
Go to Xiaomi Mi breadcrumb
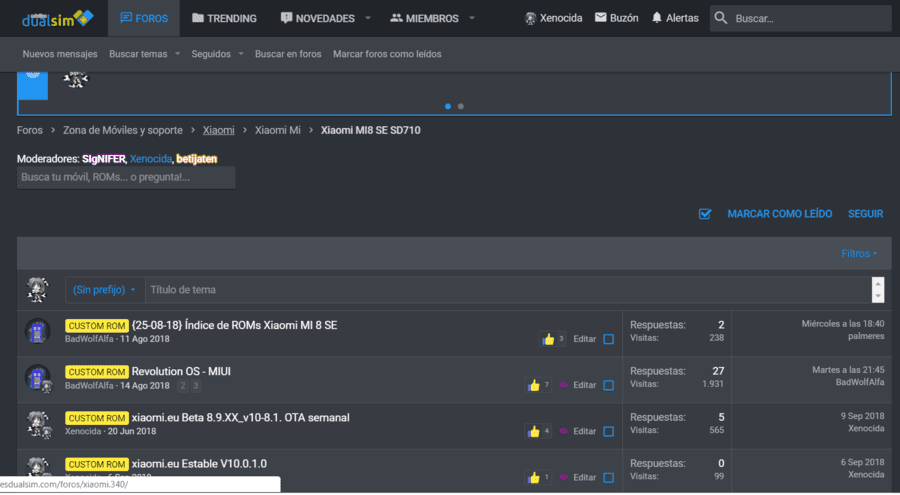pyautogui.click(x=278, y=130)
